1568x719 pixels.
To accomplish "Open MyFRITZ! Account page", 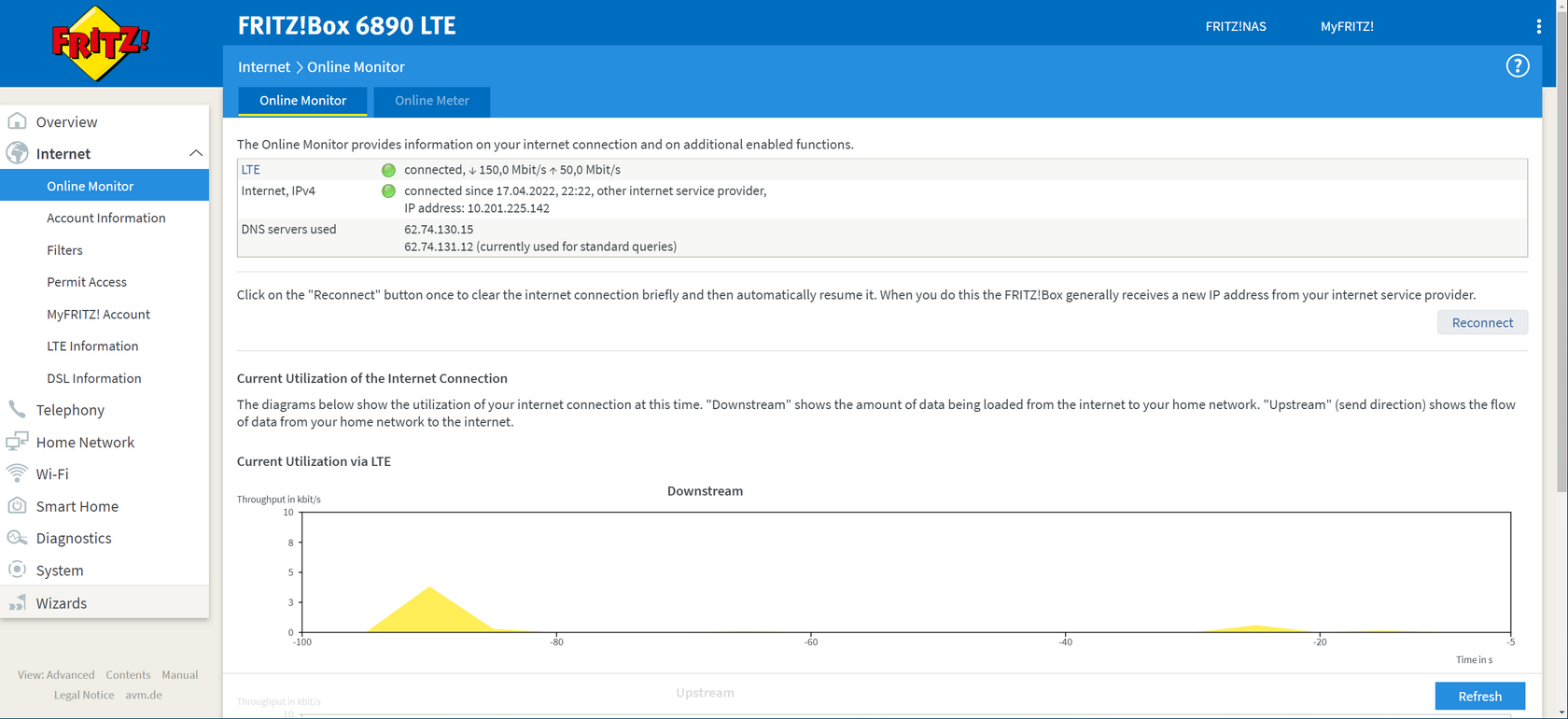I will click(x=98, y=314).
